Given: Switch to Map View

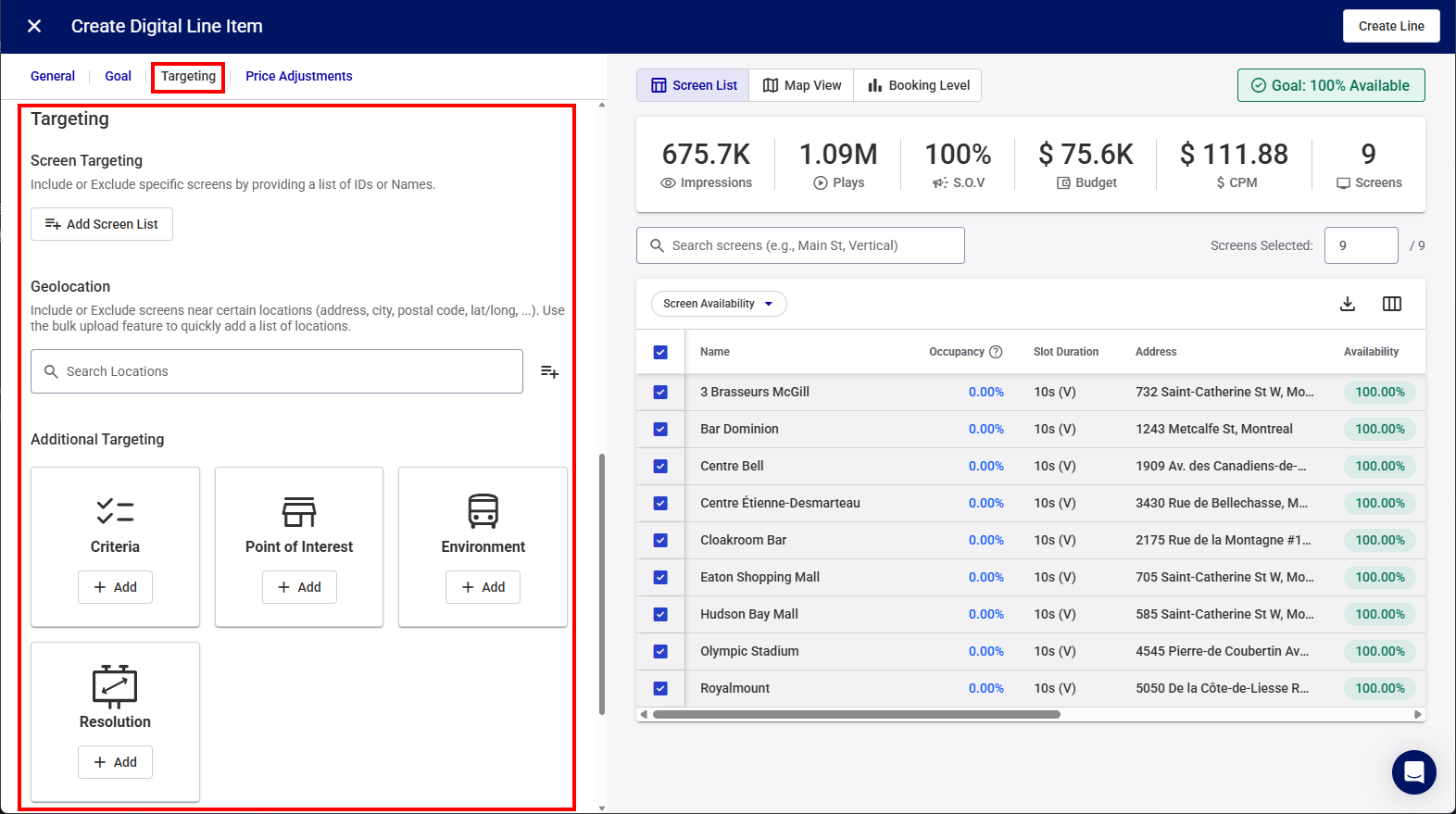Looking at the screenshot, I should click(802, 85).
